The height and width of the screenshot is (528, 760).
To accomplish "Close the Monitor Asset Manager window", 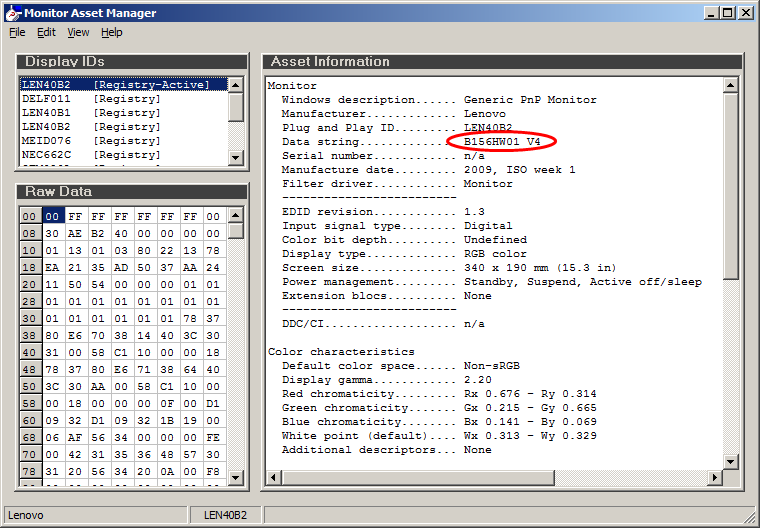I will tap(746, 13).
